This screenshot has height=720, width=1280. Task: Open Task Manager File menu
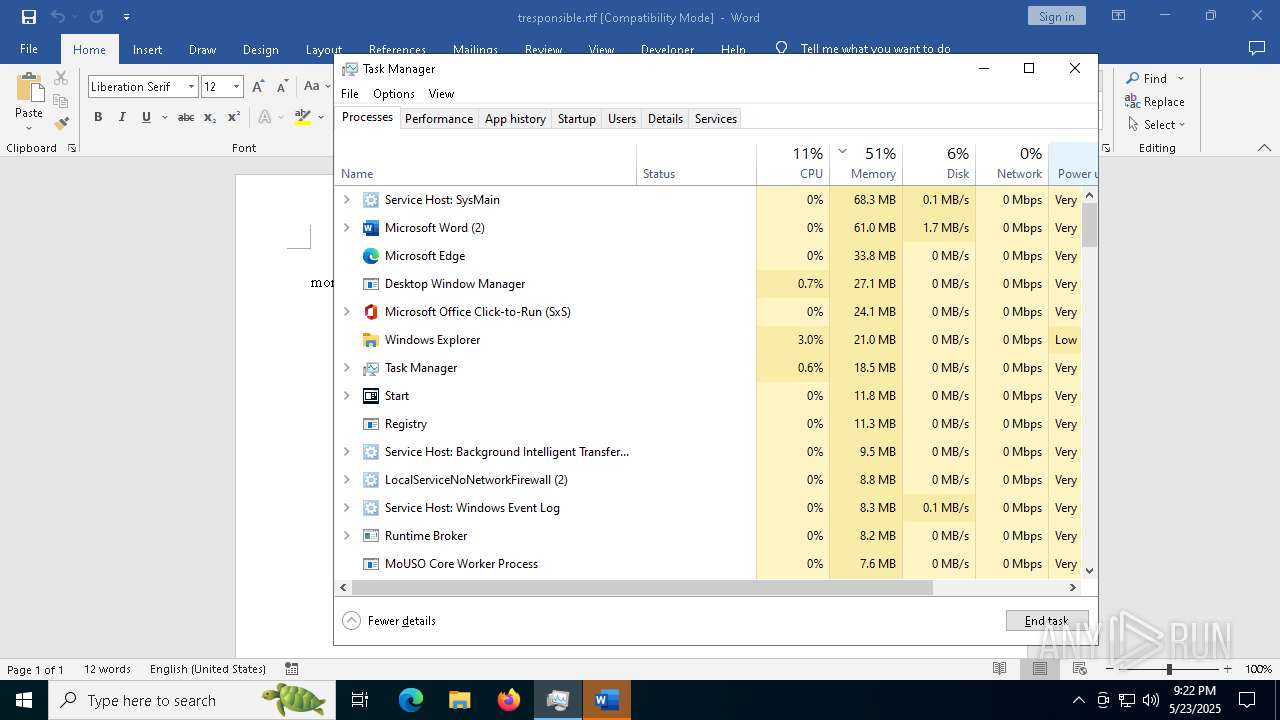[350, 93]
